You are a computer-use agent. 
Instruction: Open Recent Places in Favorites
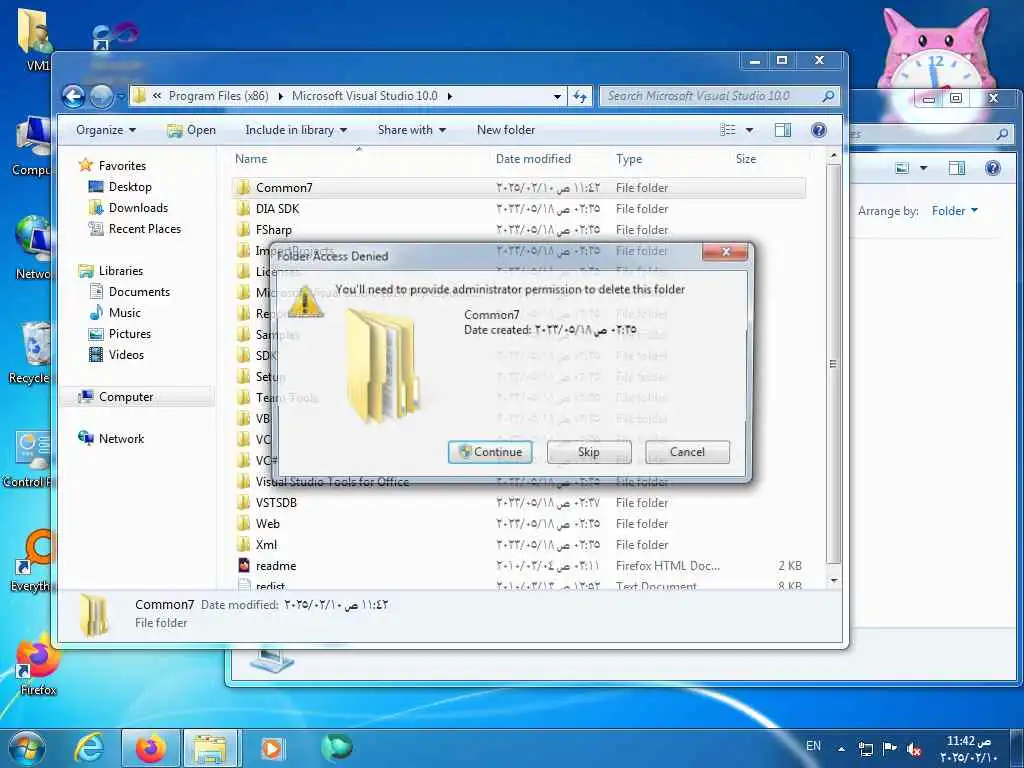144,229
